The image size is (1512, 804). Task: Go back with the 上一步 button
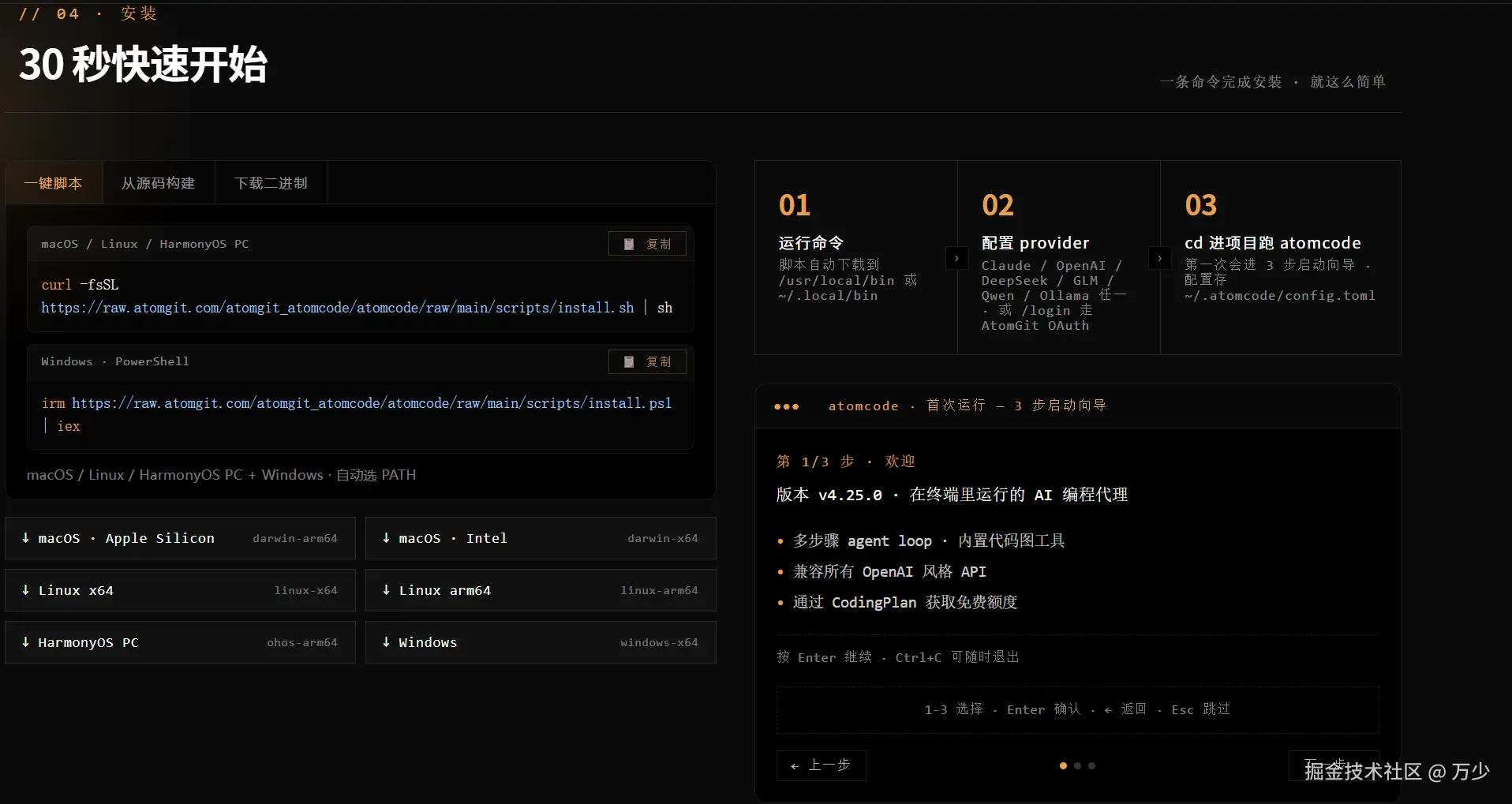coord(821,765)
